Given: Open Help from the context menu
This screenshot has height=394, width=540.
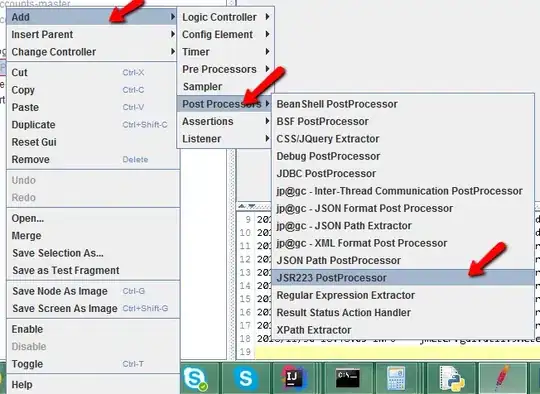Looking at the screenshot, I should [93, 385].
